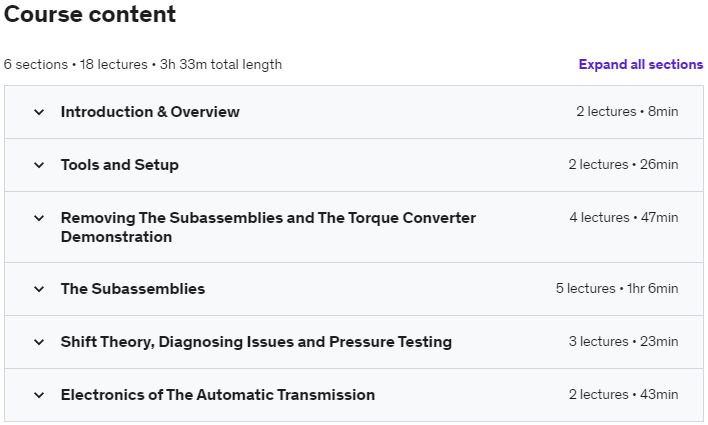Open the Tools and Setup section title

coord(120,165)
